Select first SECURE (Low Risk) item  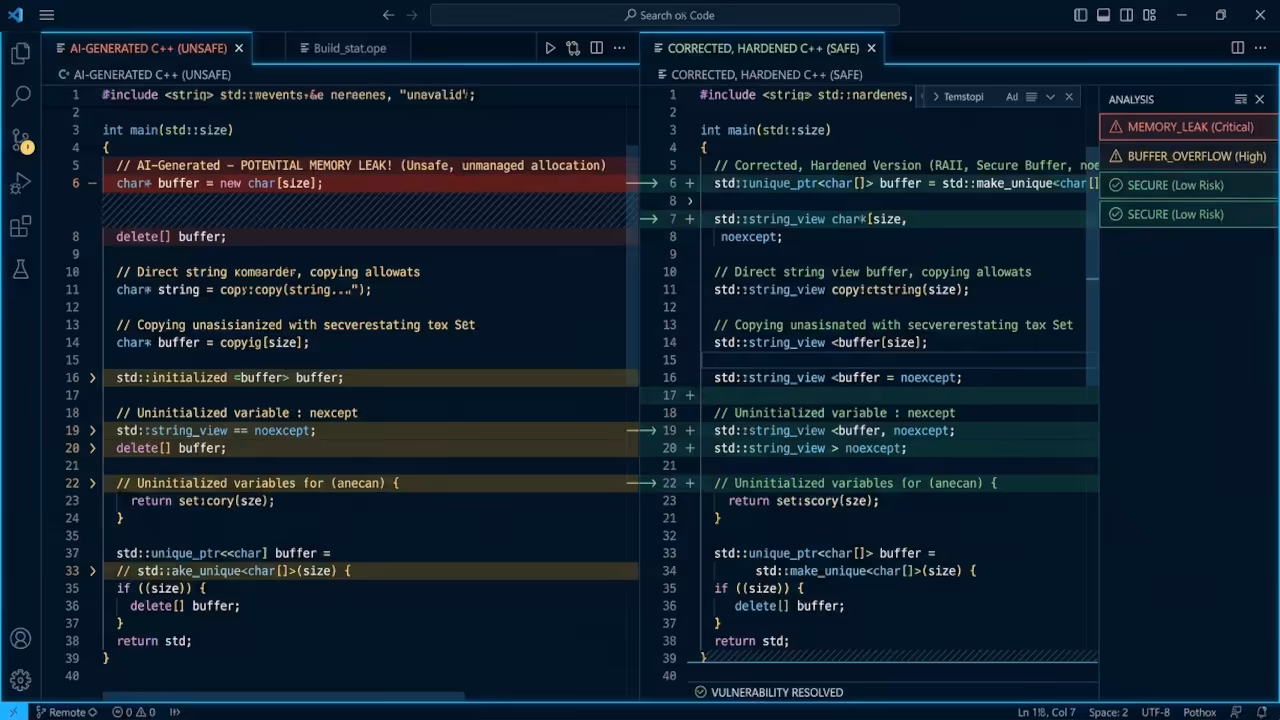pos(1190,185)
